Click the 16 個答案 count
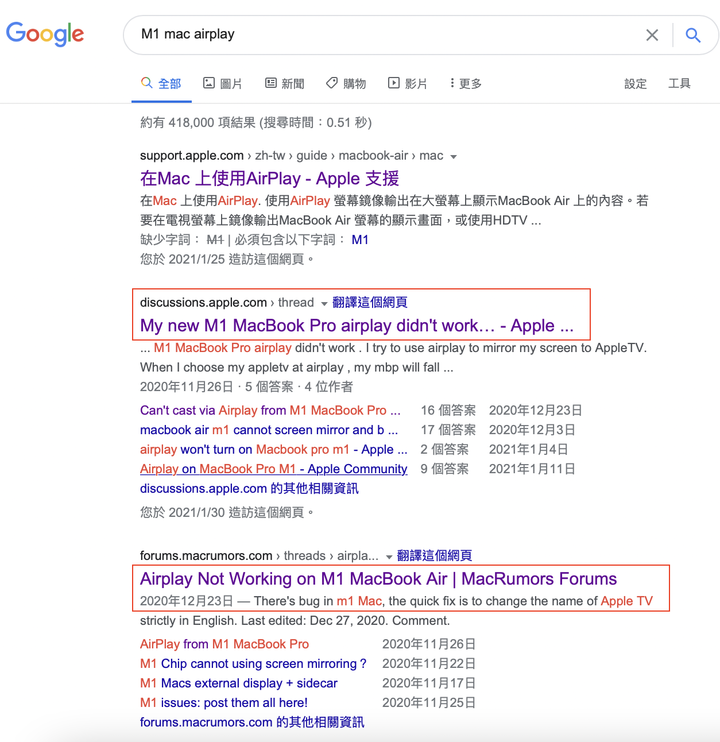This screenshot has width=720, height=742. [x=448, y=410]
